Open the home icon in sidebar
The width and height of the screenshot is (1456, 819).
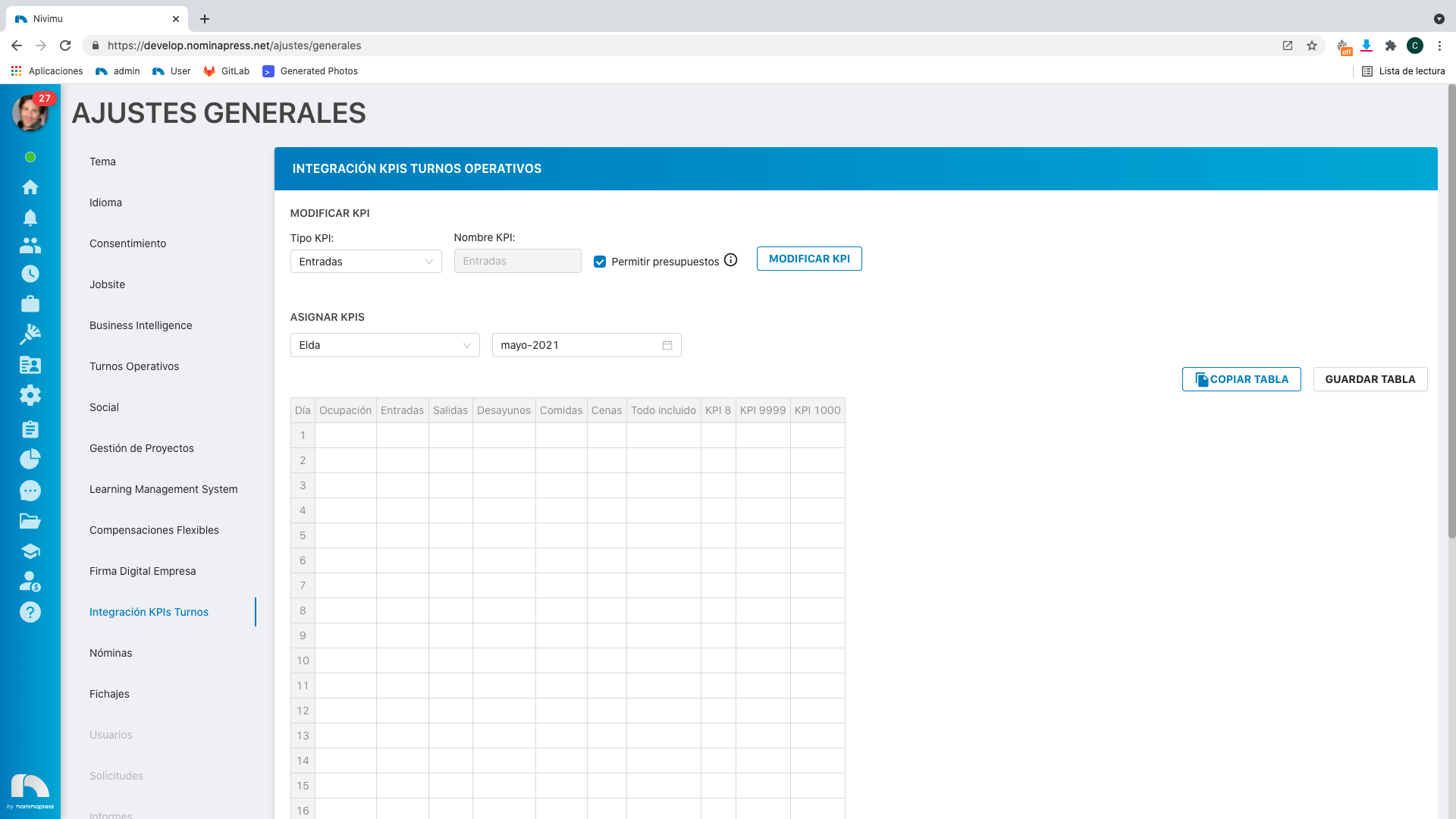coord(30,187)
